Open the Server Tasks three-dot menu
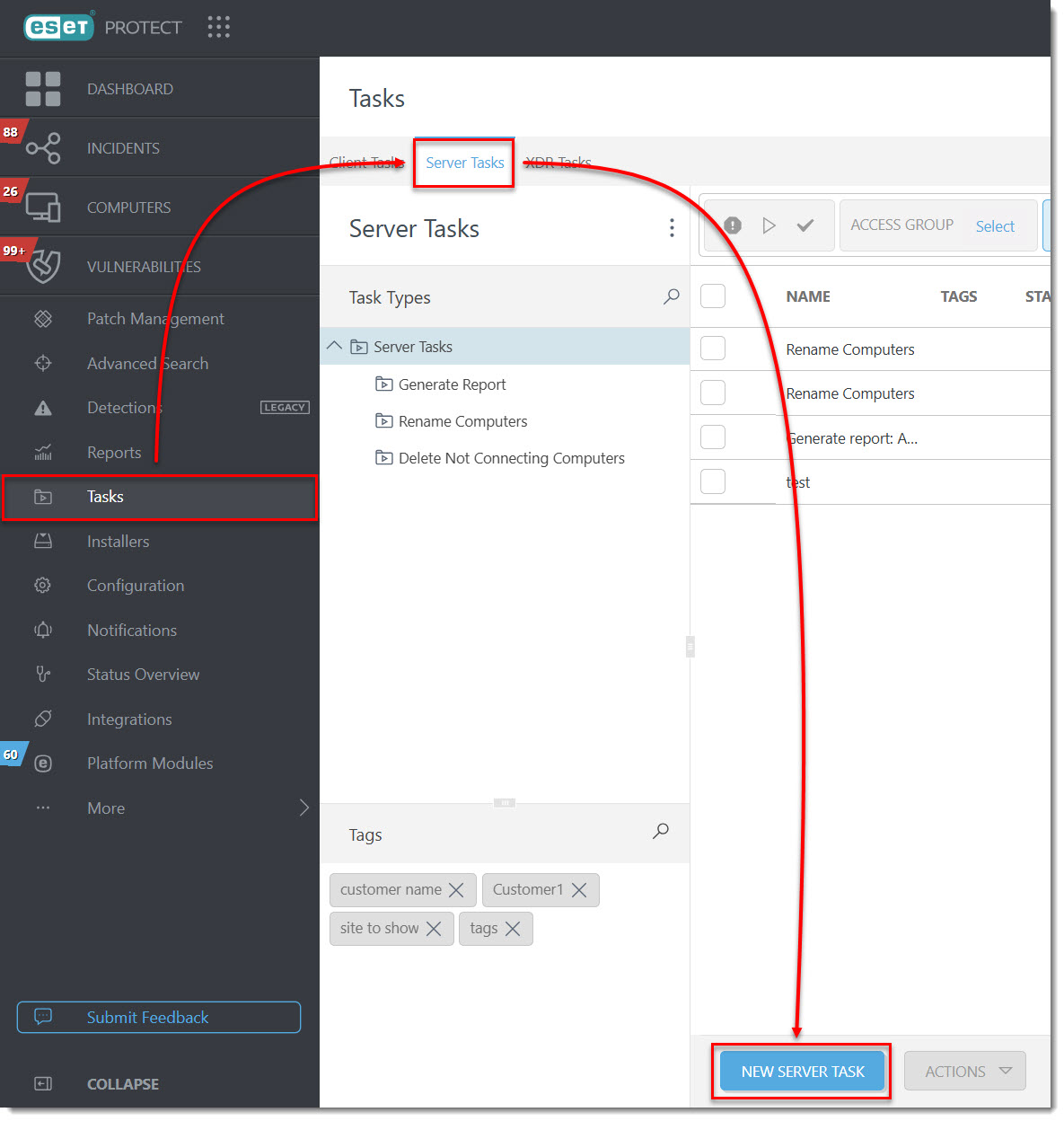 coord(672,228)
